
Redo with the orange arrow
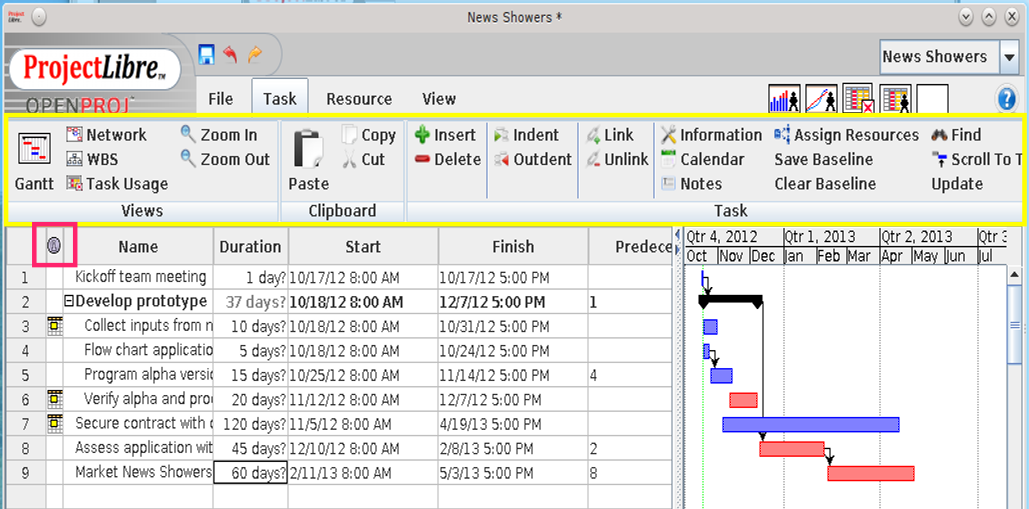click(255, 54)
